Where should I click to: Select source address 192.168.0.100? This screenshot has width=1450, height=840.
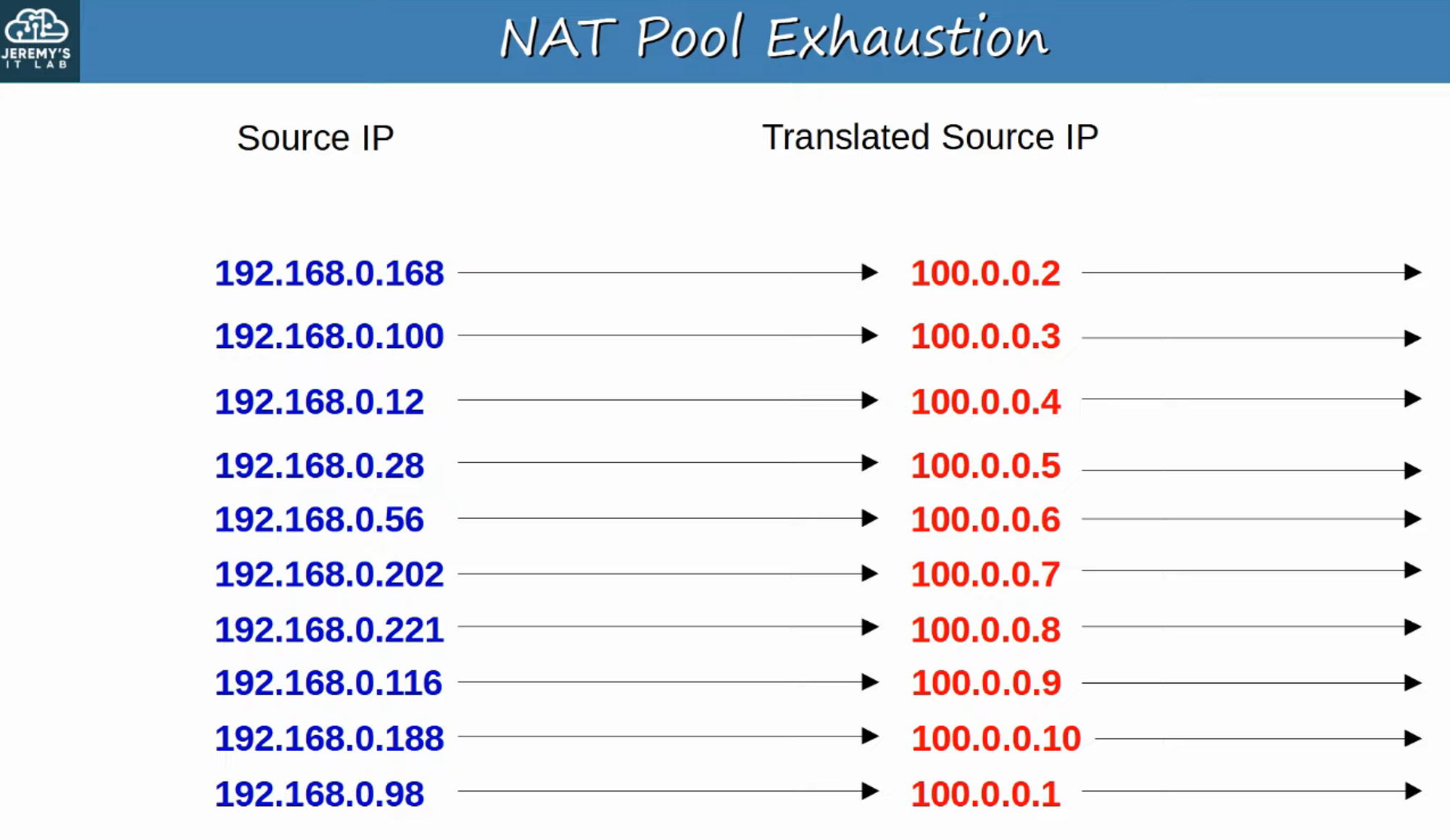pyautogui.click(x=329, y=336)
